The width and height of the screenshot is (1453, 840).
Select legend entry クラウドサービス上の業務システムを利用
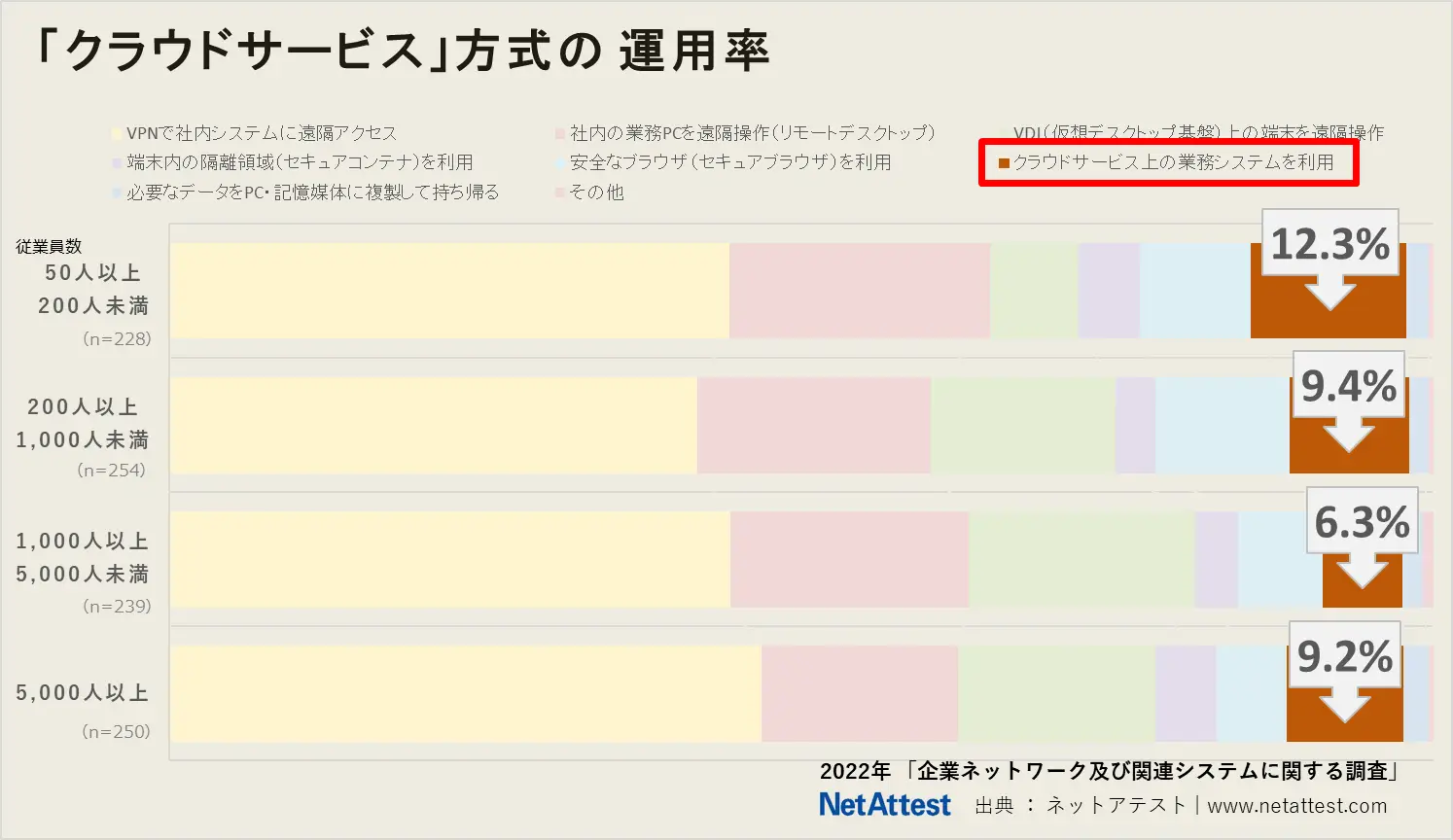1166,162
